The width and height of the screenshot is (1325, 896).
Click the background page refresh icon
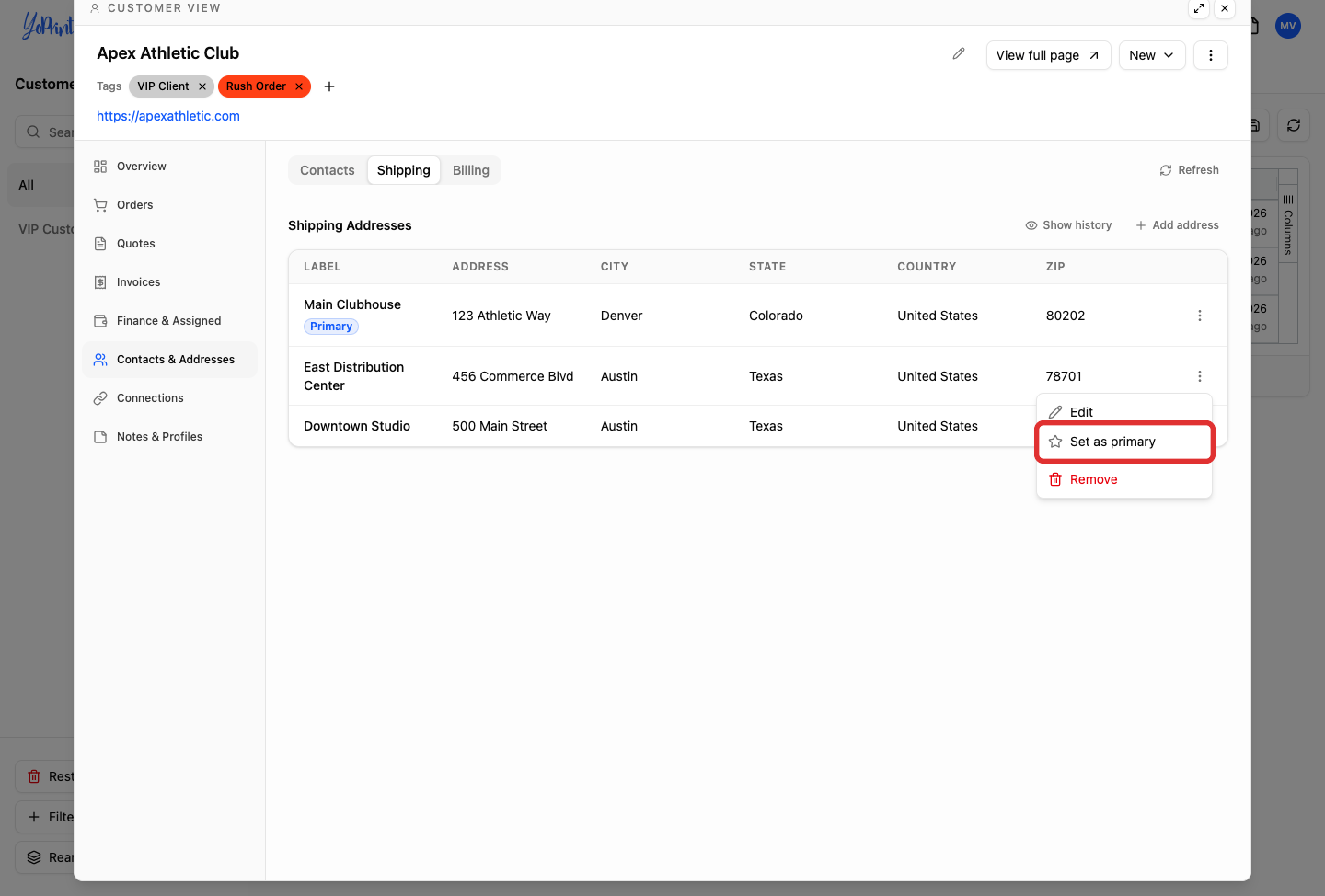(1294, 125)
